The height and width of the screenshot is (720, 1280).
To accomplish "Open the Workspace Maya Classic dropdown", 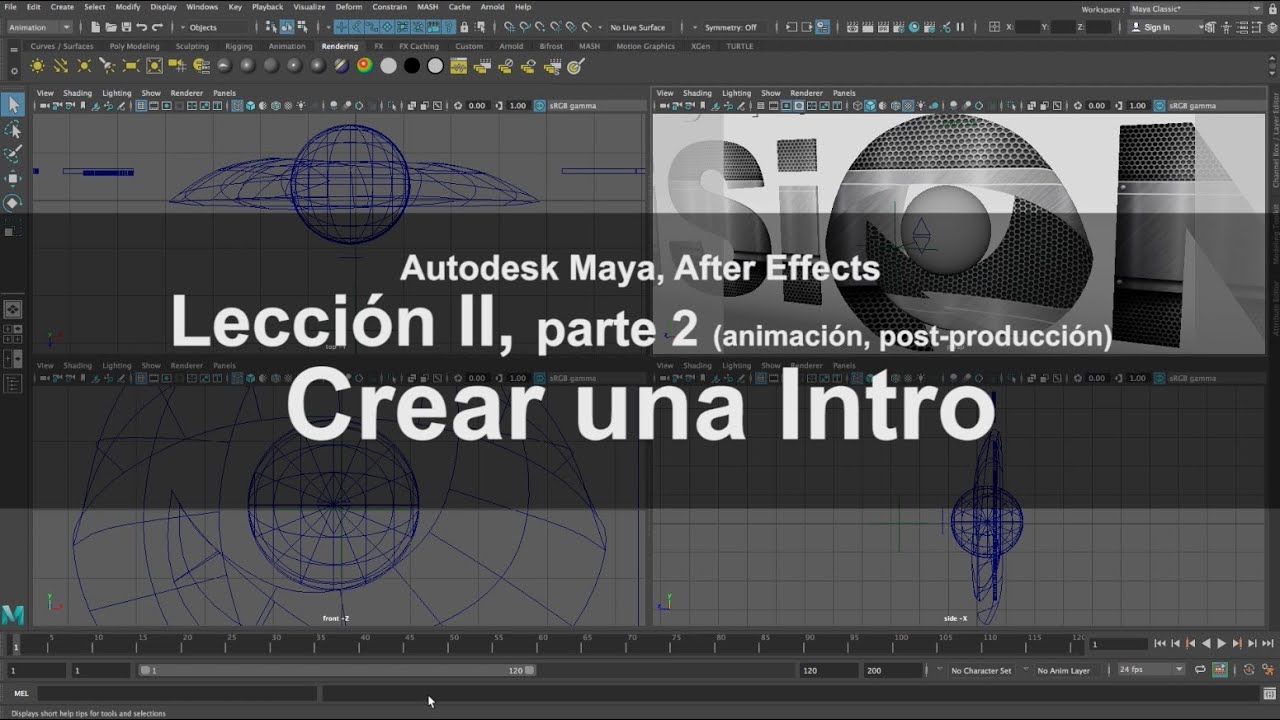I will pos(1195,8).
